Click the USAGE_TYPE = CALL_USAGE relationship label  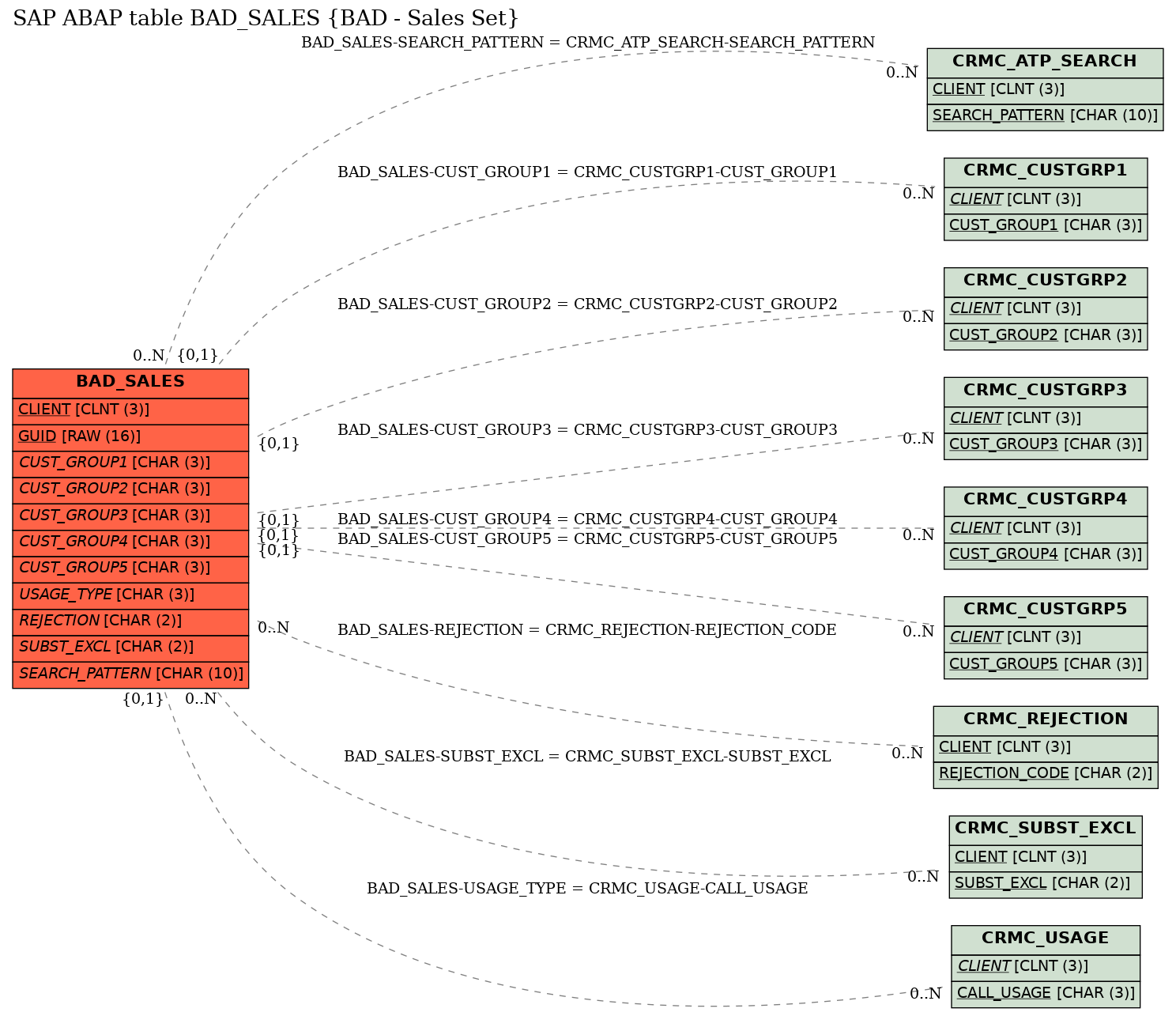click(x=587, y=889)
